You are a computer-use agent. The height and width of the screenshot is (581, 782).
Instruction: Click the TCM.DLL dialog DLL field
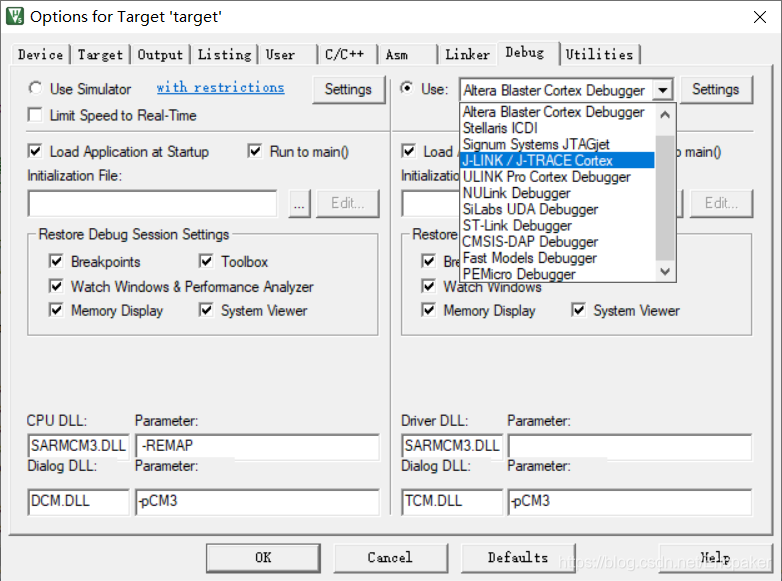click(x=452, y=501)
